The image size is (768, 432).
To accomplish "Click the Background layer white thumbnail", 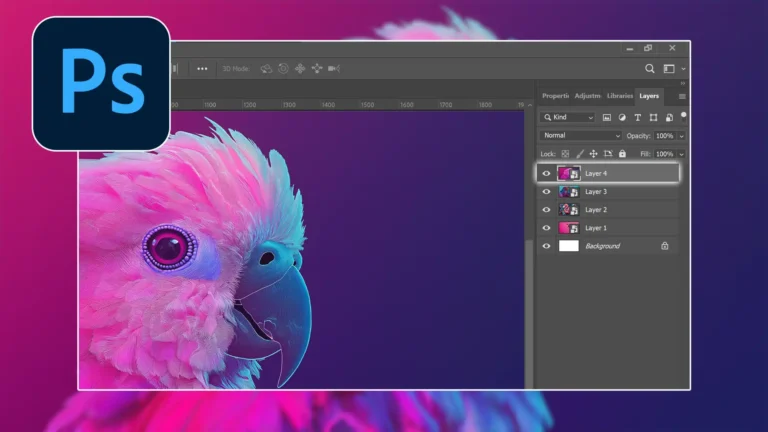I will (569, 246).
